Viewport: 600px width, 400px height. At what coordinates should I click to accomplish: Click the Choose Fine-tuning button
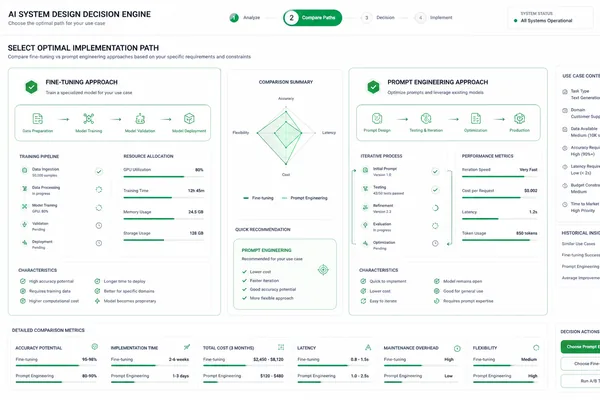tap(580, 364)
